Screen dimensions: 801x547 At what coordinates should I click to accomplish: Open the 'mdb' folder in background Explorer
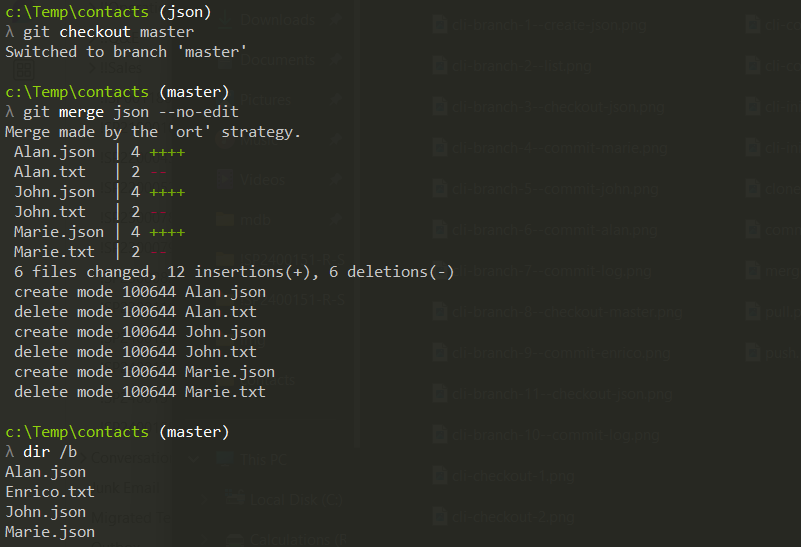click(255, 220)
